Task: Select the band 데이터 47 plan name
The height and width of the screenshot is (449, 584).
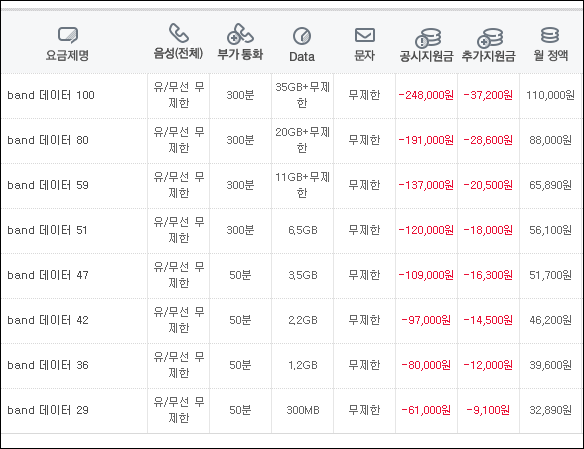Action: click(x=48, y=276)
